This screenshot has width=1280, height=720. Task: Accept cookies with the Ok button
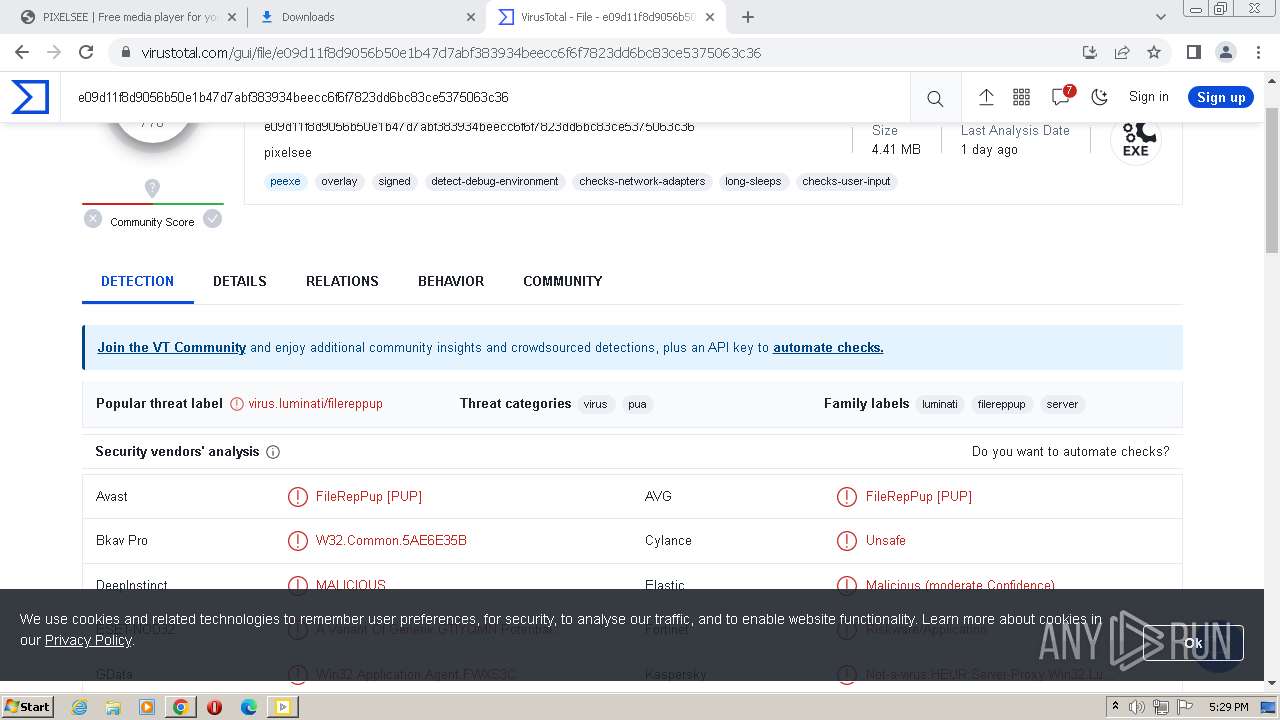point(1193,643)
